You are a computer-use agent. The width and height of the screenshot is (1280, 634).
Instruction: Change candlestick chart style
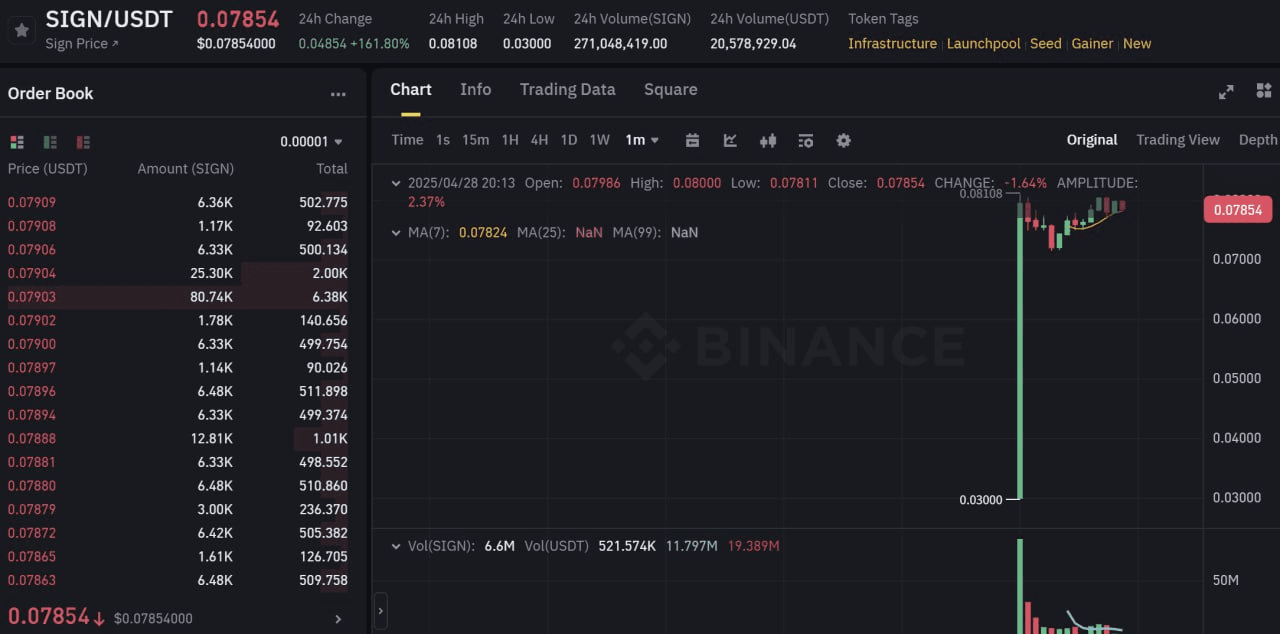[x=768, y=140]
